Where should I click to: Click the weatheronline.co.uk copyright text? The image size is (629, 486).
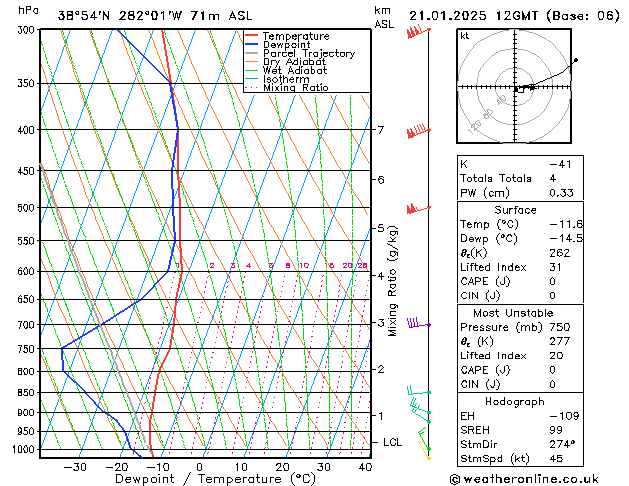[524, 479]
